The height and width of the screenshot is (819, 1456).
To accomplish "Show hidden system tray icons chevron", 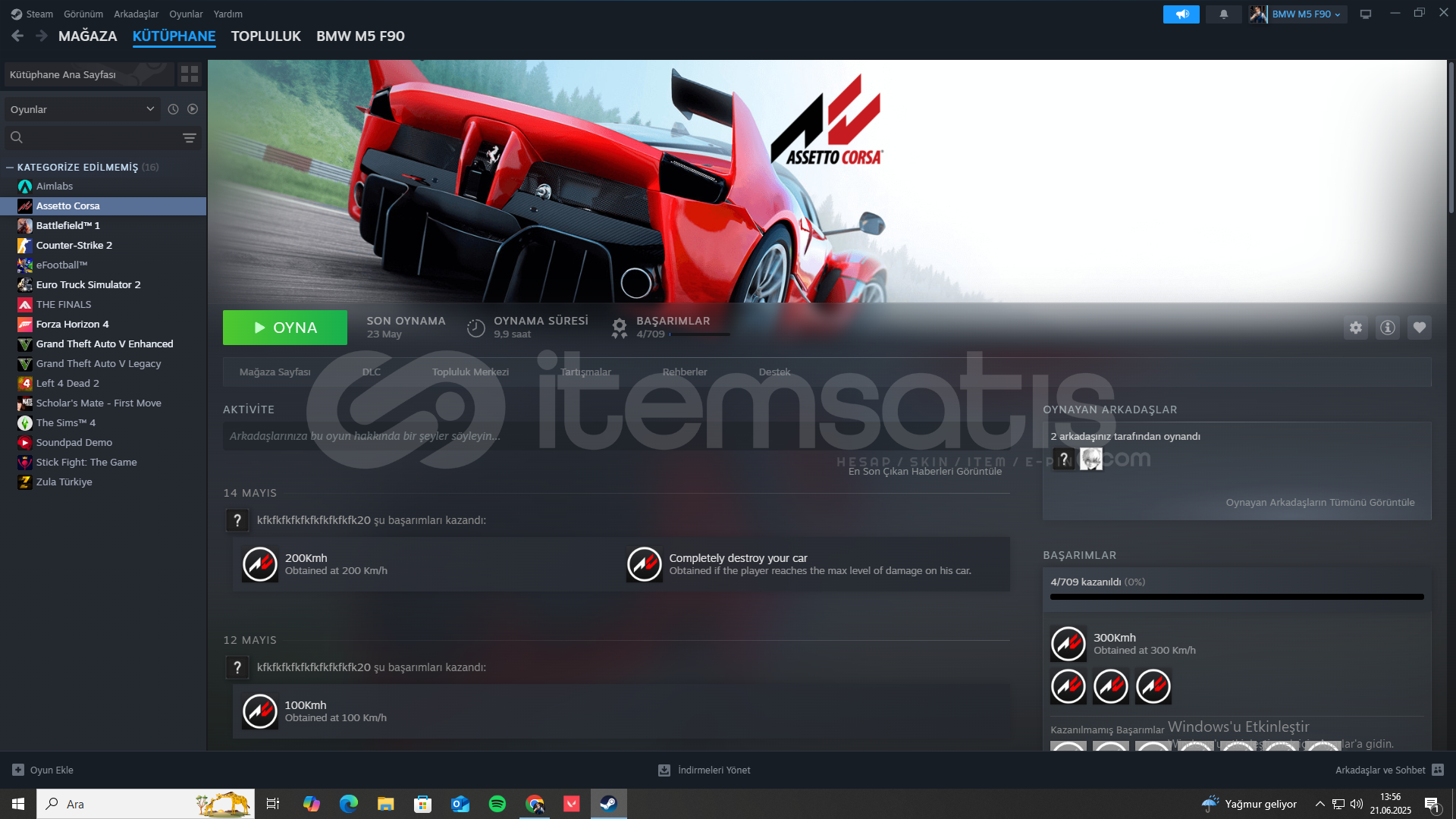I will point(1319,804).
